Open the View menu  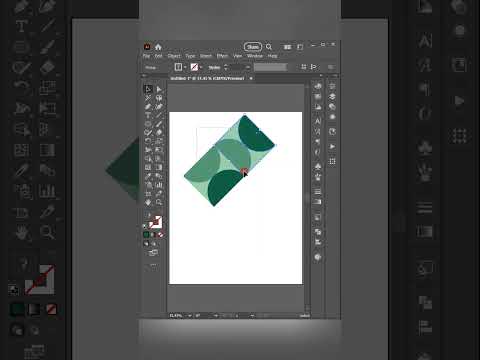(x=237, y=56)
